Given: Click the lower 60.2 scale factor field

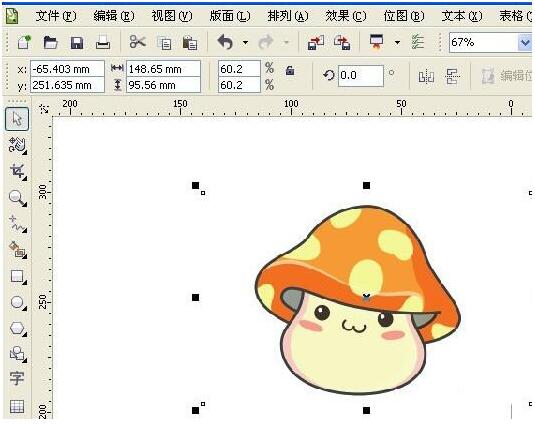Looking at the screenshot, I should [x=239, y=85].
